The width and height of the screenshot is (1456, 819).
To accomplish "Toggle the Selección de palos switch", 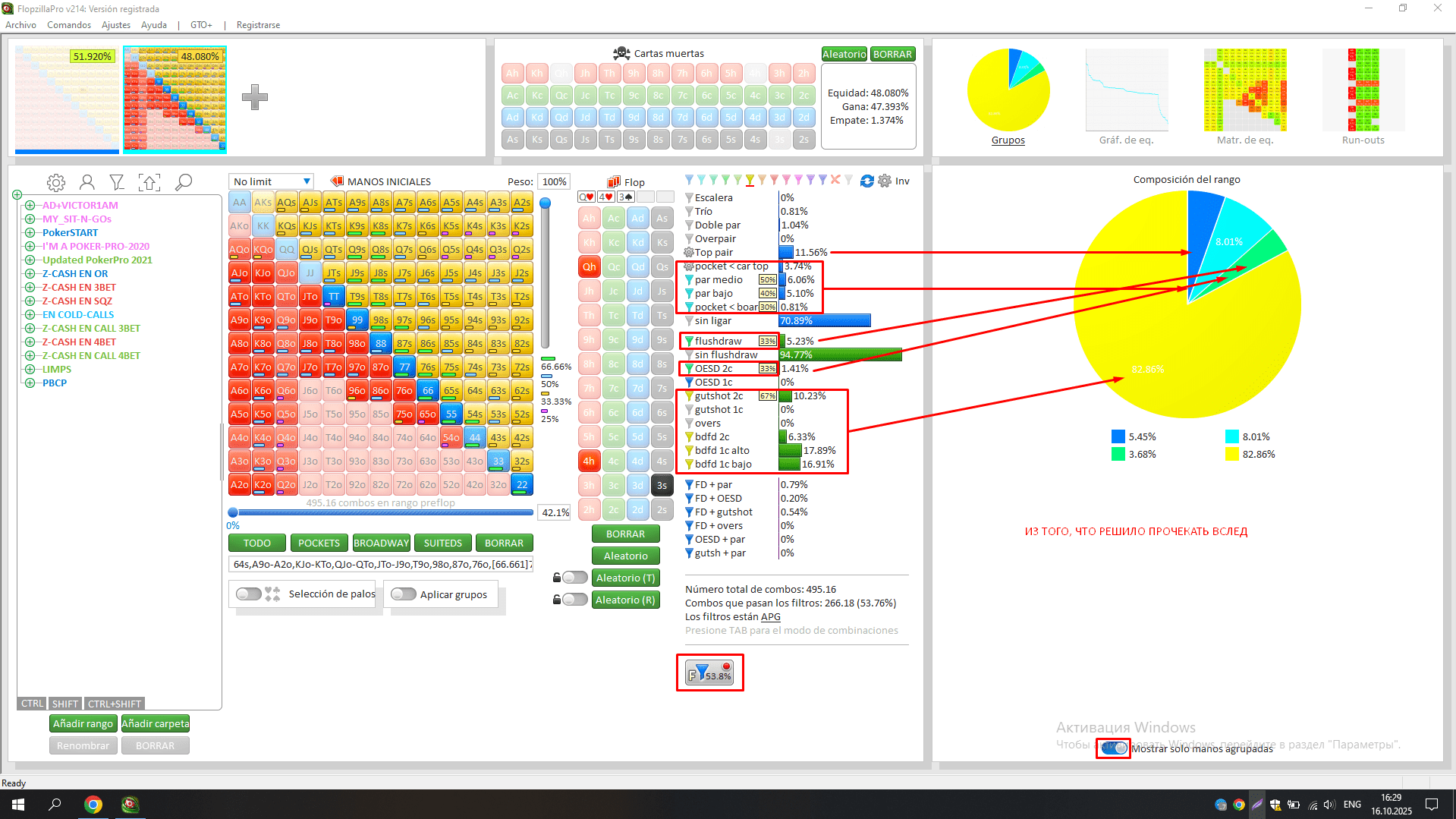I will click(249, 594).
